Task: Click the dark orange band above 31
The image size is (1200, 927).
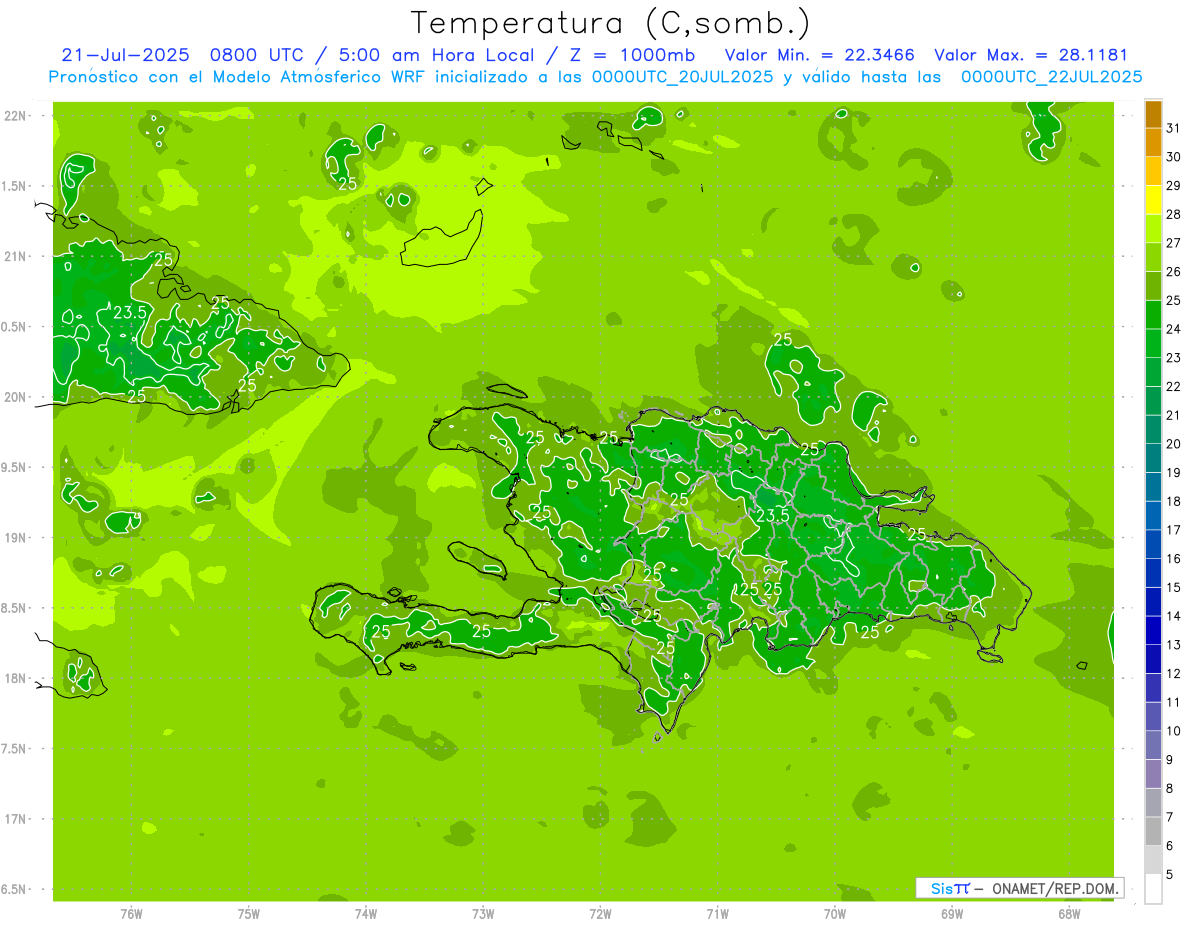Action: [x=1153, y=115]
